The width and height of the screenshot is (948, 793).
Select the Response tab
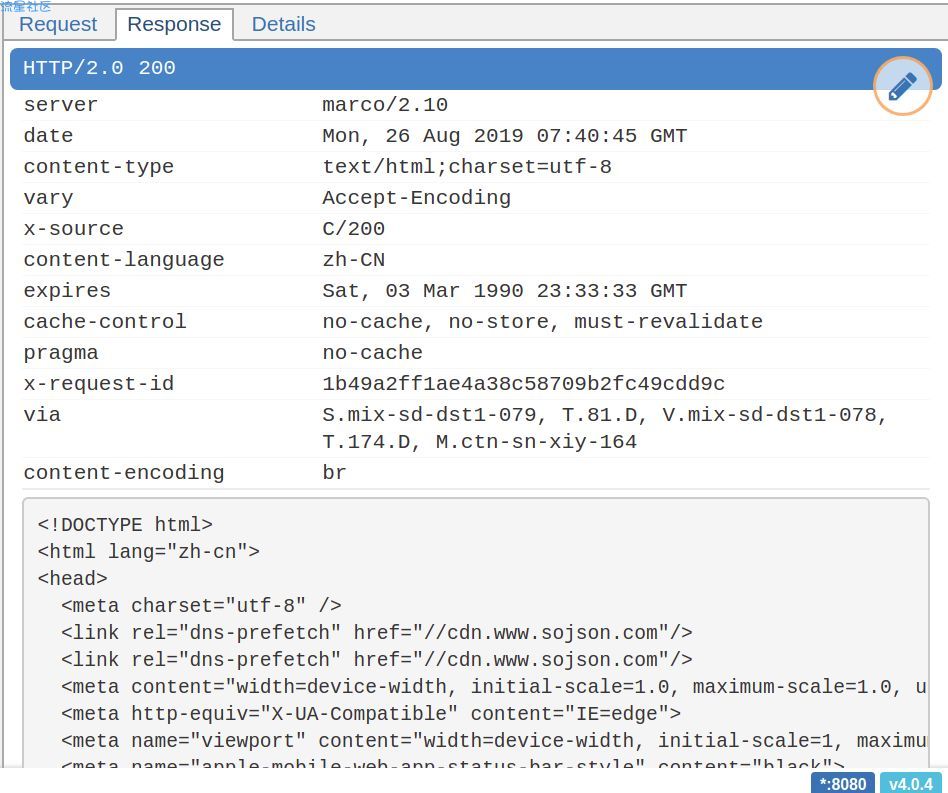(174, 24)
